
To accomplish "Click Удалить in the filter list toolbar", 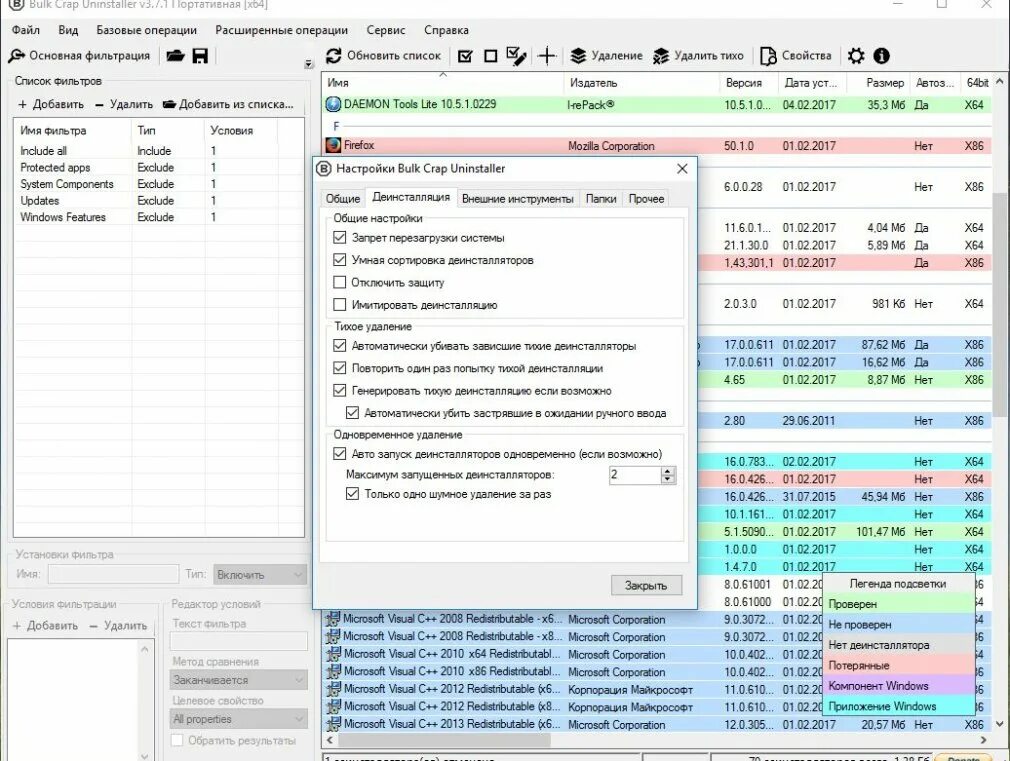I will coord(124,104).
